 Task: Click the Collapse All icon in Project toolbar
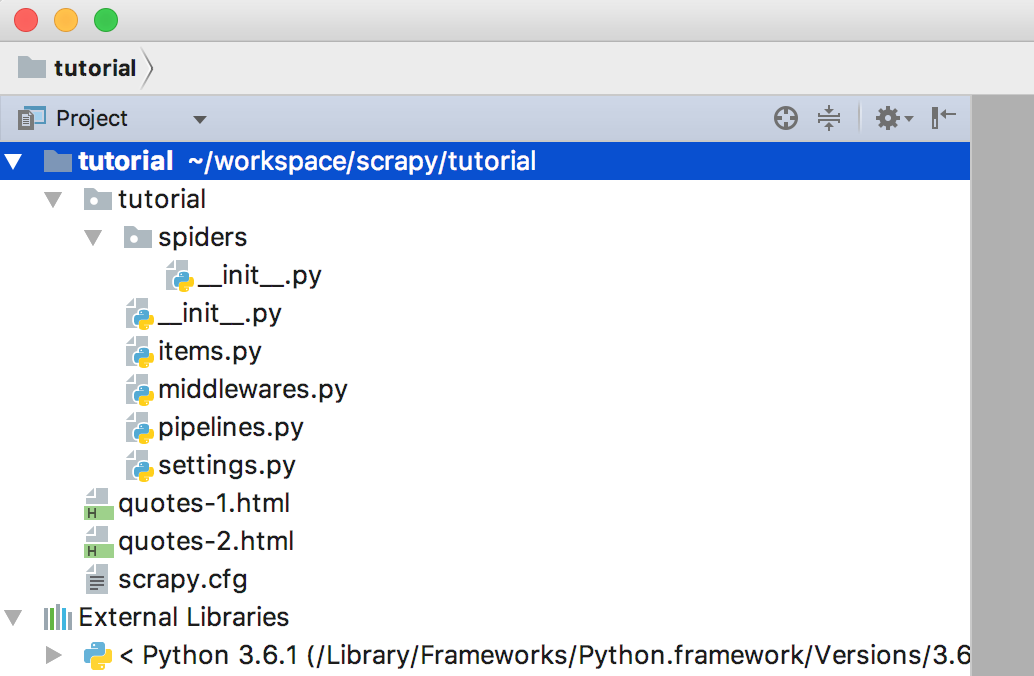[x=829, y=118]
